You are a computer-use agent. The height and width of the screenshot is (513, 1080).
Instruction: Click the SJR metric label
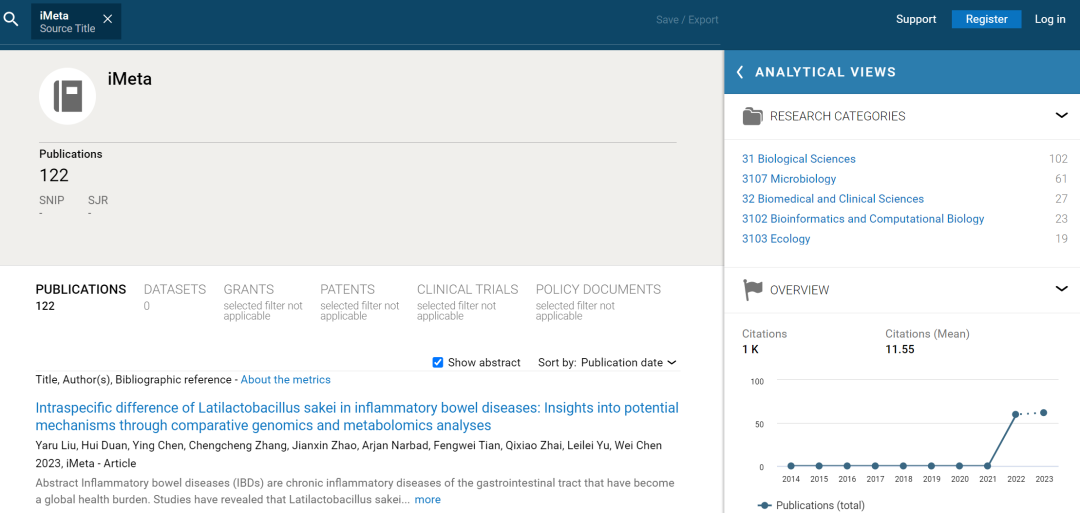coord(98,200)
